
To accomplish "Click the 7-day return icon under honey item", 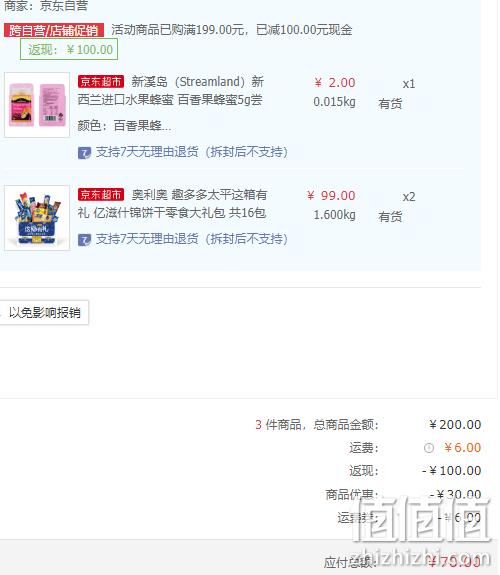I will pos(84,153).
